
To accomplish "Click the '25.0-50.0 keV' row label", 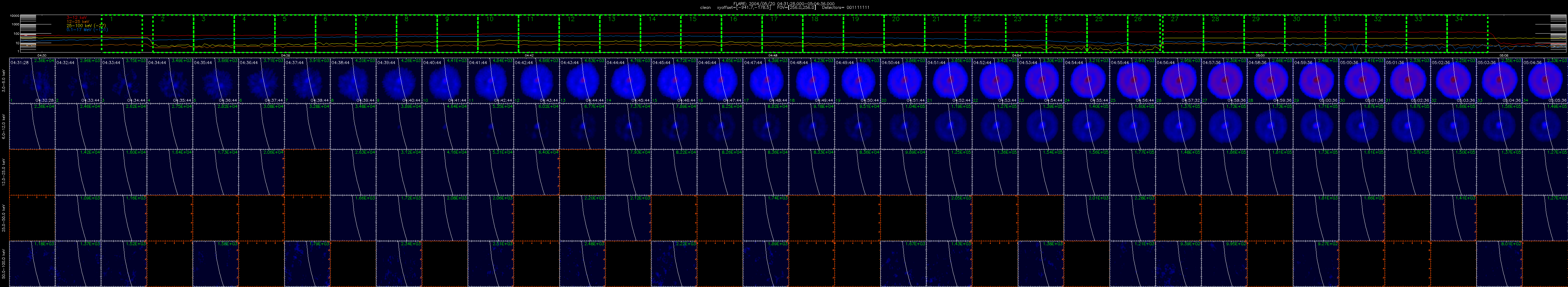I will [x=4, y=218].
